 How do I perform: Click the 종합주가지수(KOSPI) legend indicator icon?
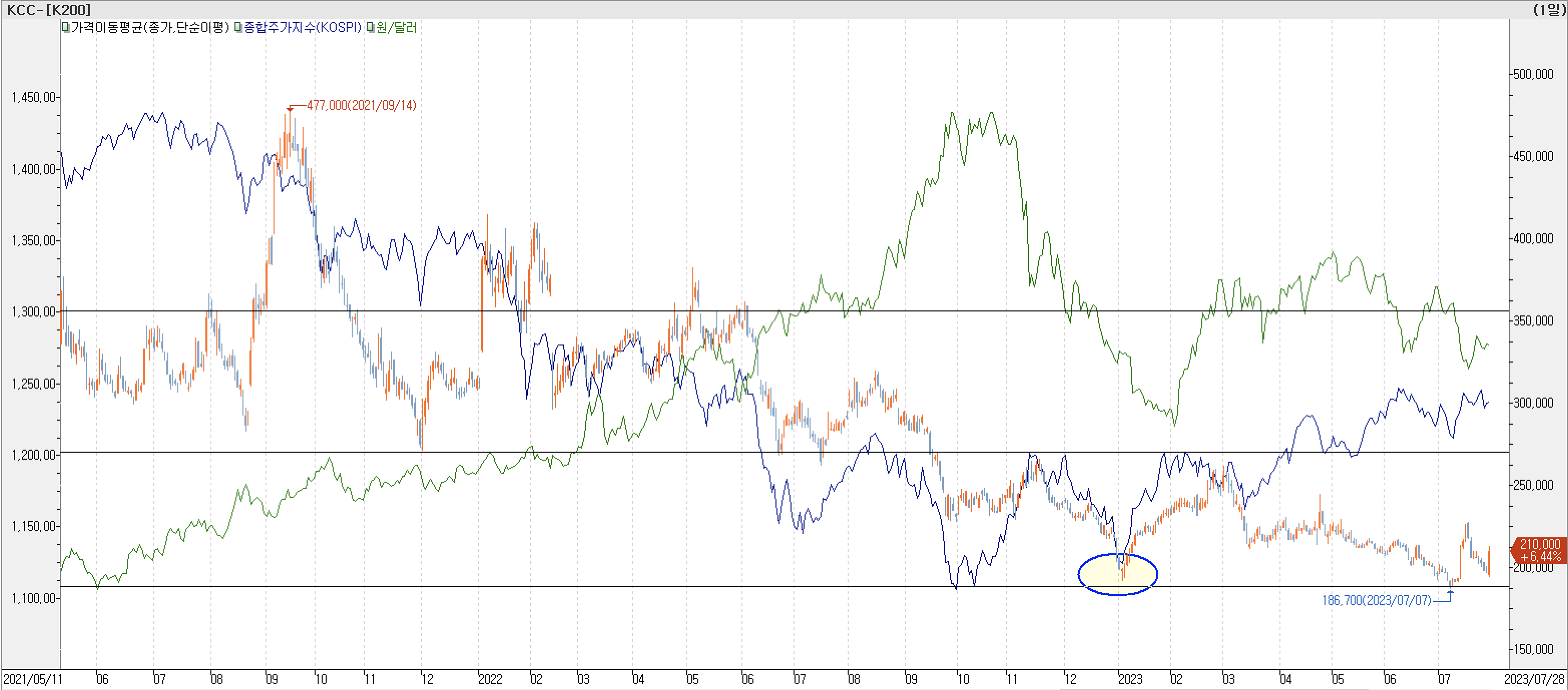(x=238, y=28)
